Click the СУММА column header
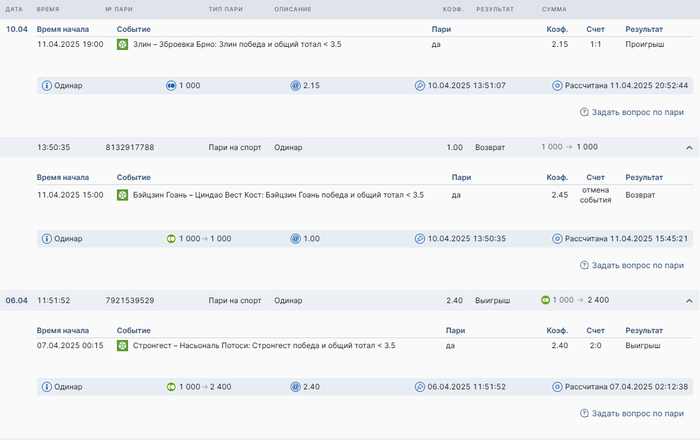700x440 pixels. (x=554, y=9)
